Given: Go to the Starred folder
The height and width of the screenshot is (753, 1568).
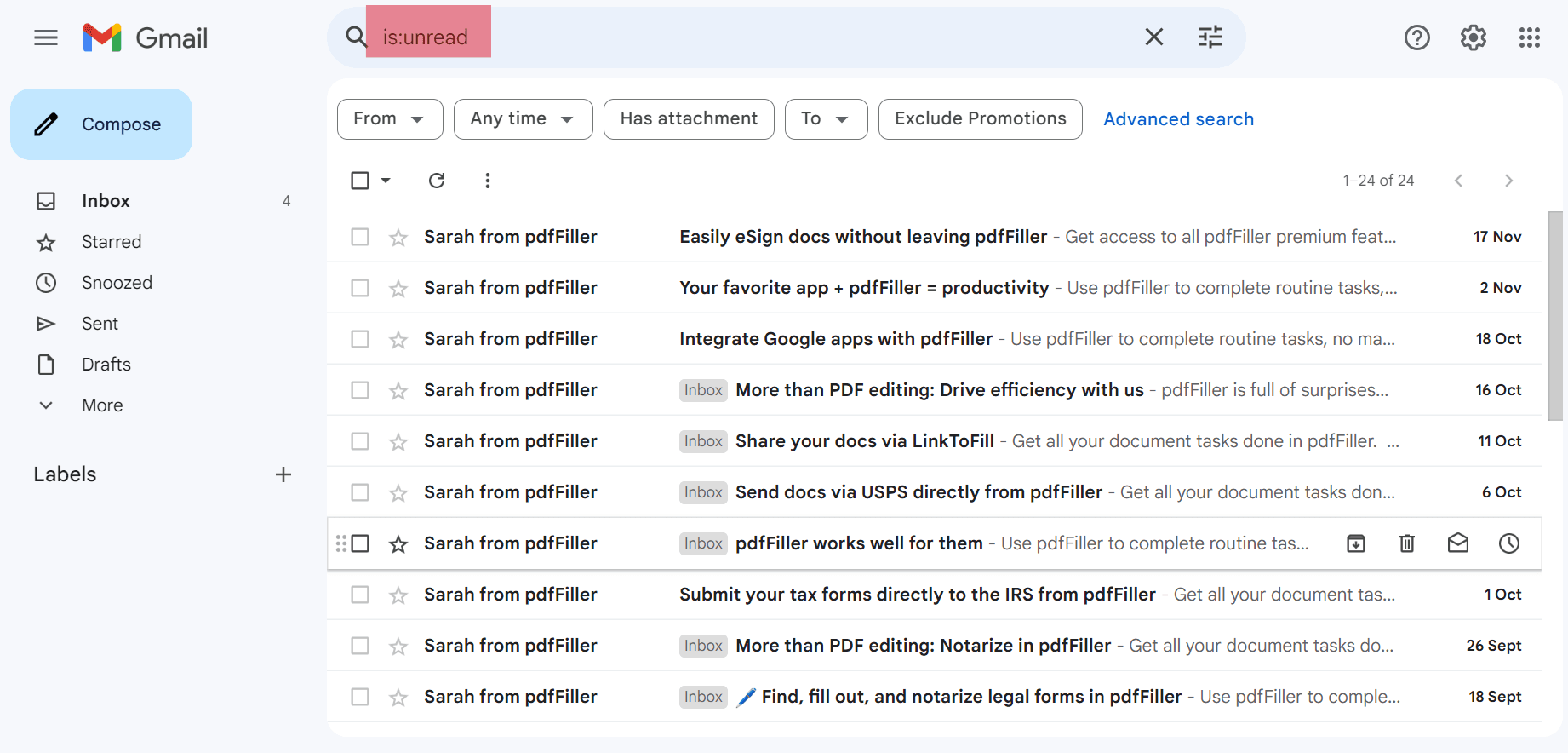Looking at the screenshot, I should [112, 242].
